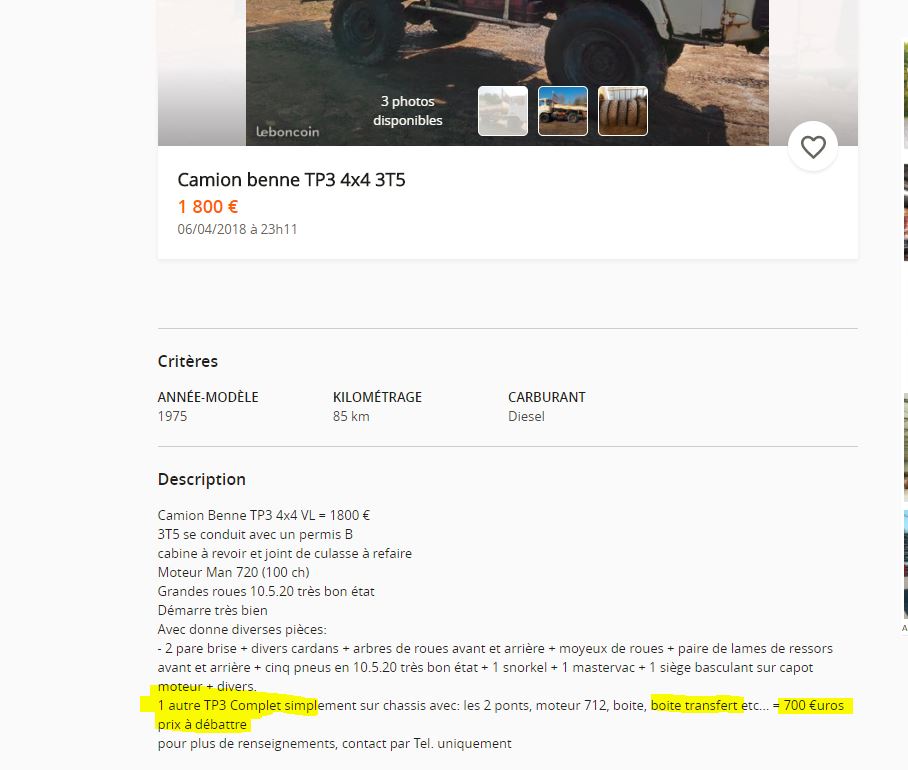The width and height of the screenshot is (908, 770).
Task: Select the blue-sky truck thumbnail
Action: pos(563,111)
